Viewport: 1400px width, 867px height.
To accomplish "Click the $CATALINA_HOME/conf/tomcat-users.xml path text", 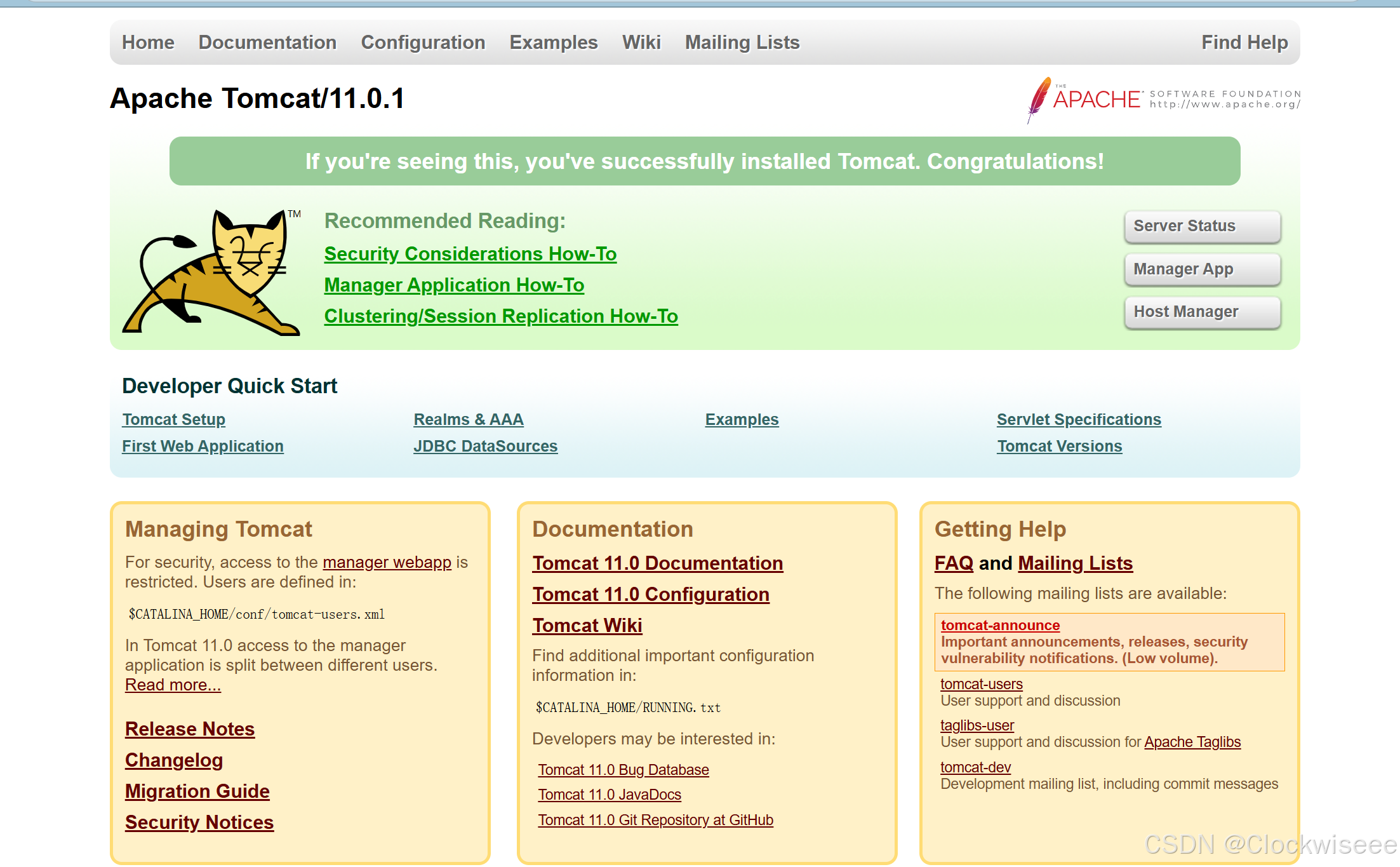I will click(257, 614).
